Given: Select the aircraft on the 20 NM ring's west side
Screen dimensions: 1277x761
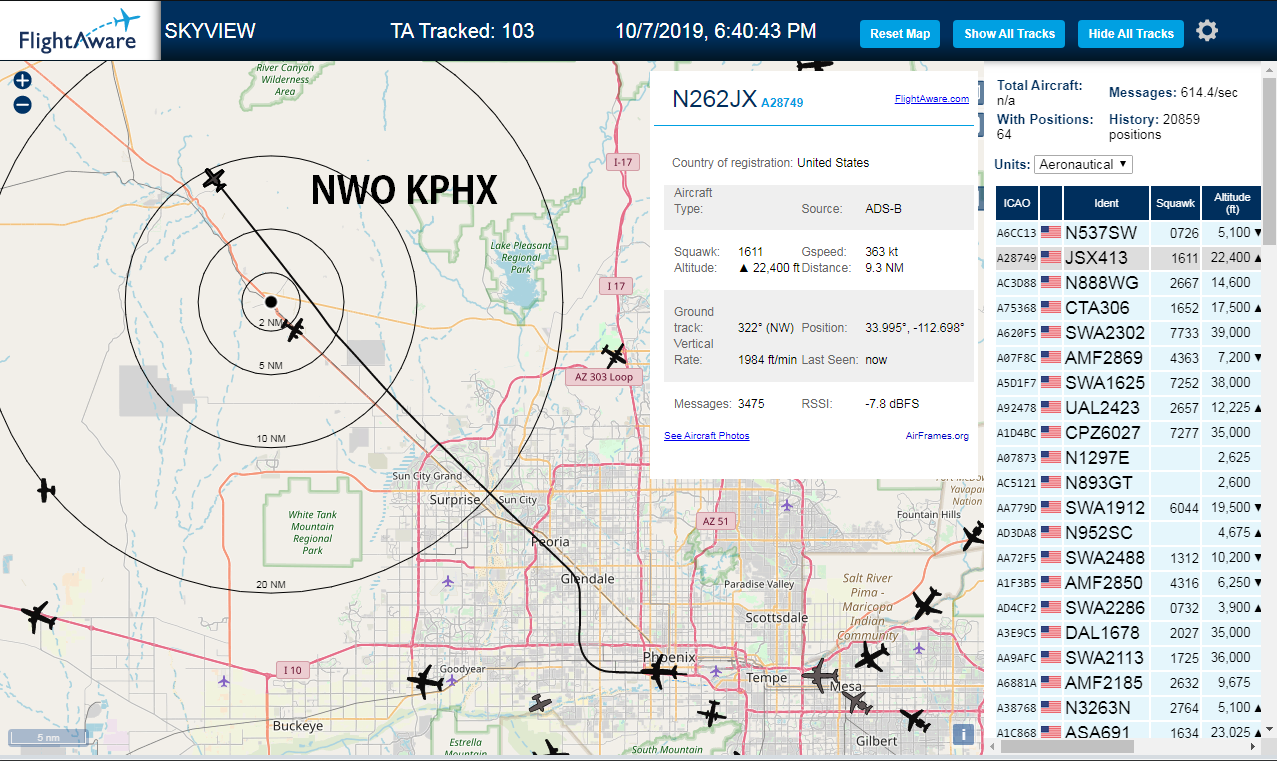Looking at the screenshot, I should point(46,490).
